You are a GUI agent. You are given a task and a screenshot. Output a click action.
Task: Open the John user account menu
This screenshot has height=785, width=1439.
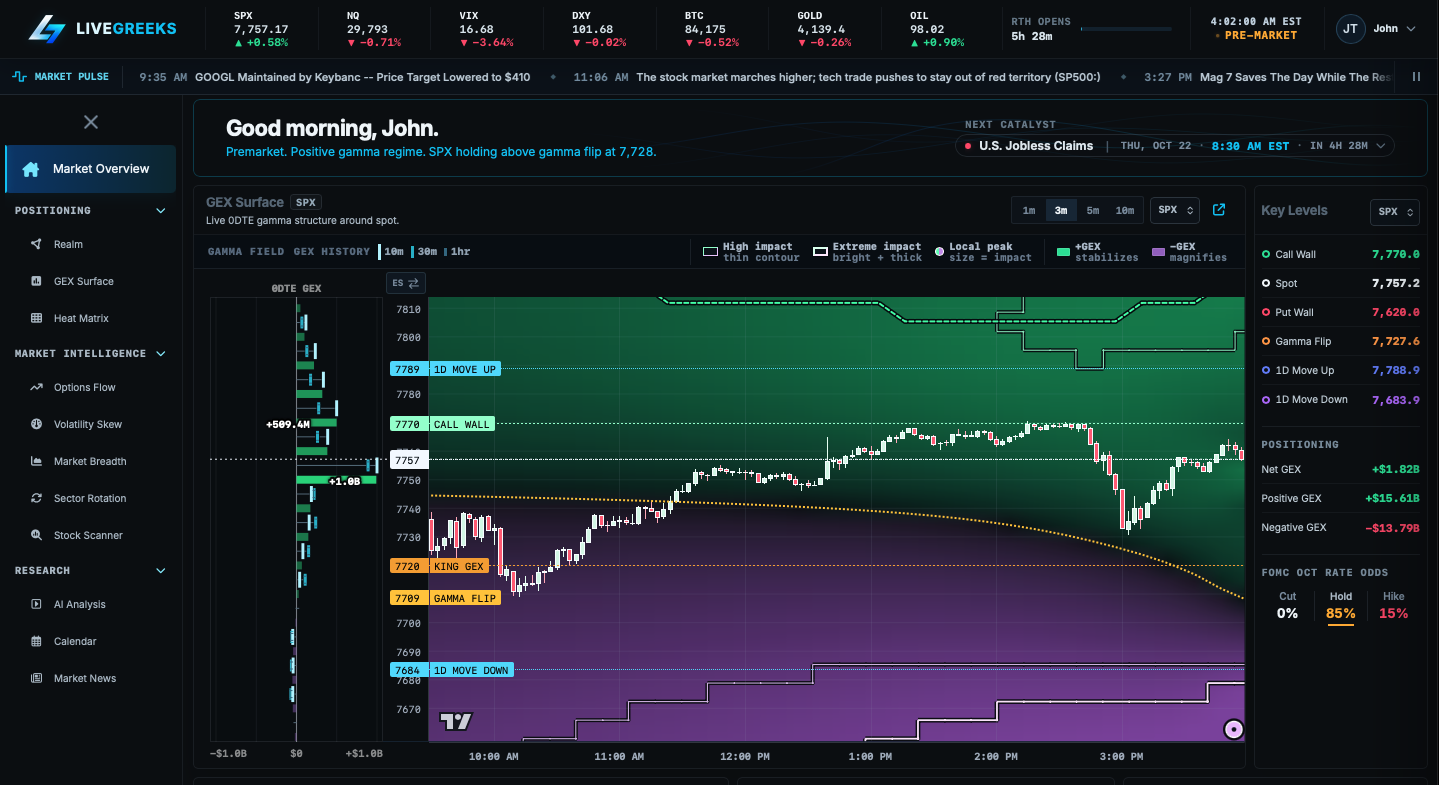coord(1377,29)
